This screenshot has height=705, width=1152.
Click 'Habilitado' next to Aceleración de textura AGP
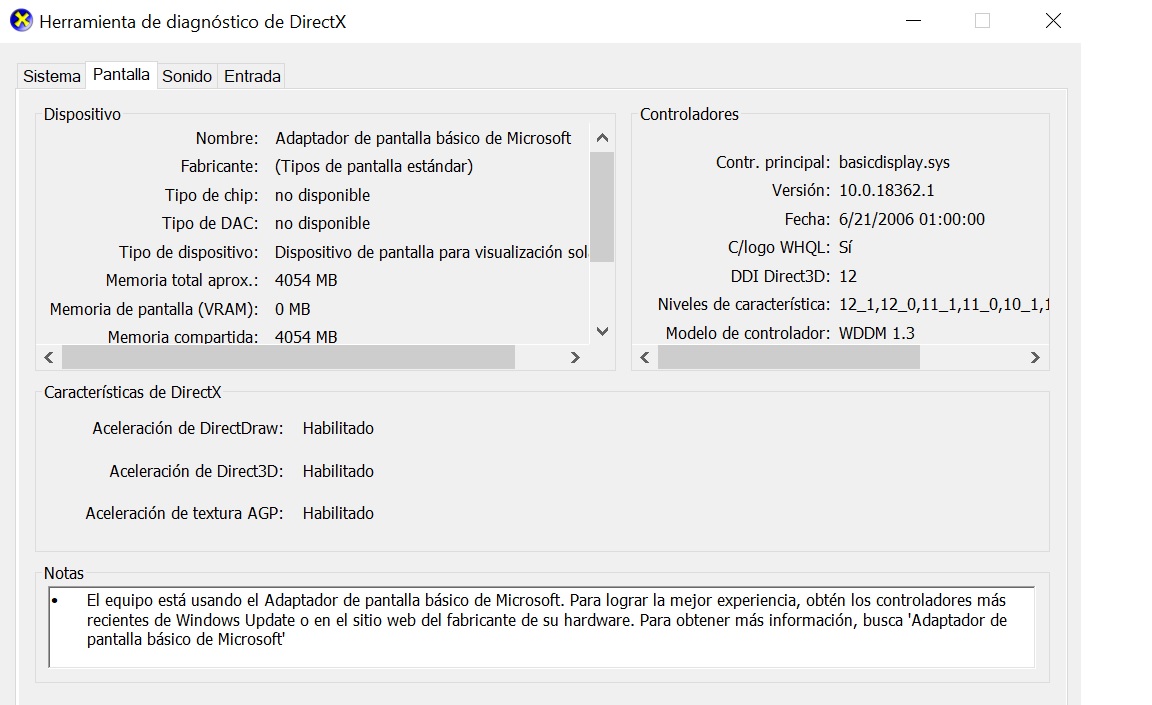pyautogui.click(x=338, y=513)
